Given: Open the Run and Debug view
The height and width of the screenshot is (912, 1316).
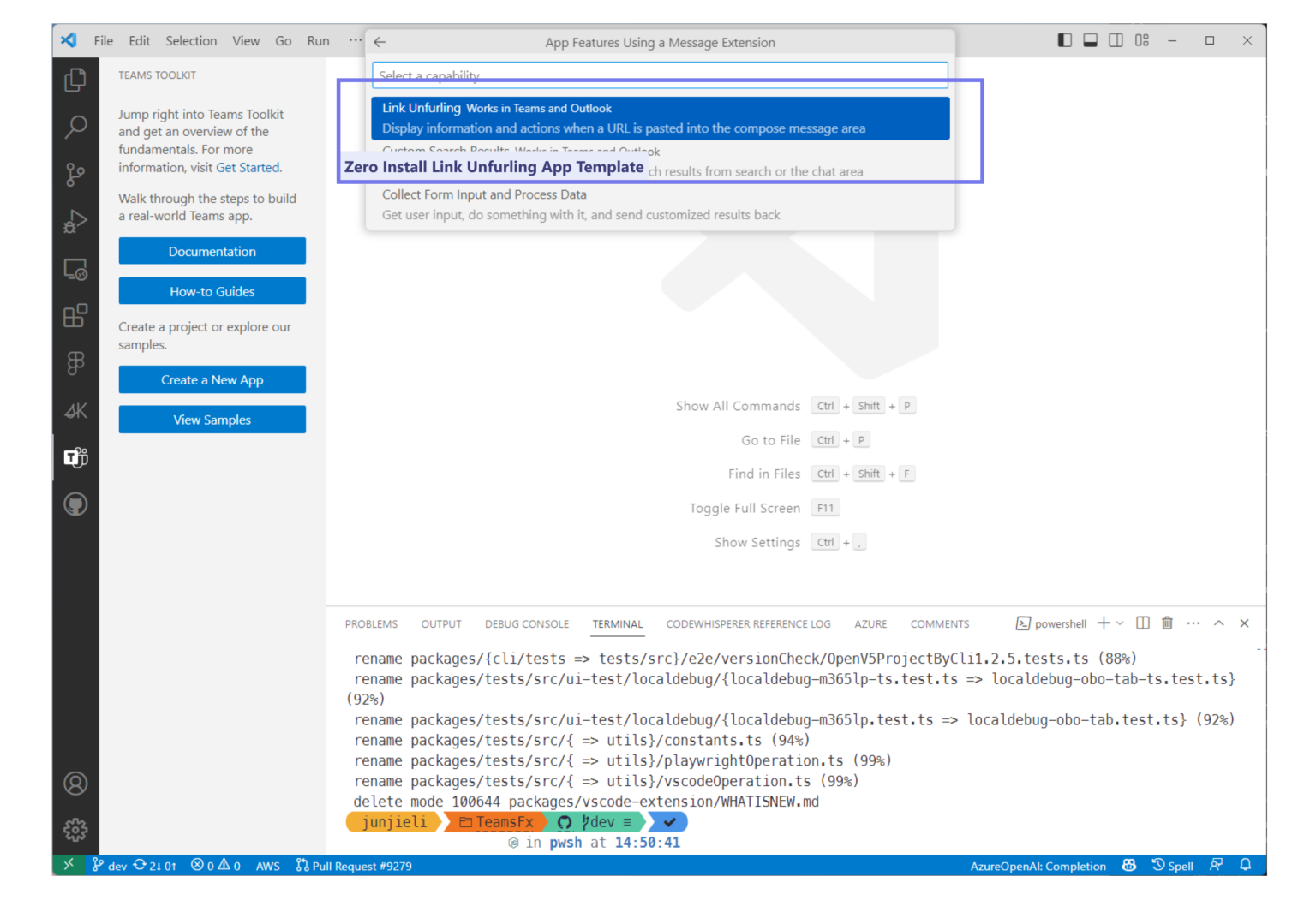Looking at the screenshot, I should pyautogui.click(x=75, y=221).
